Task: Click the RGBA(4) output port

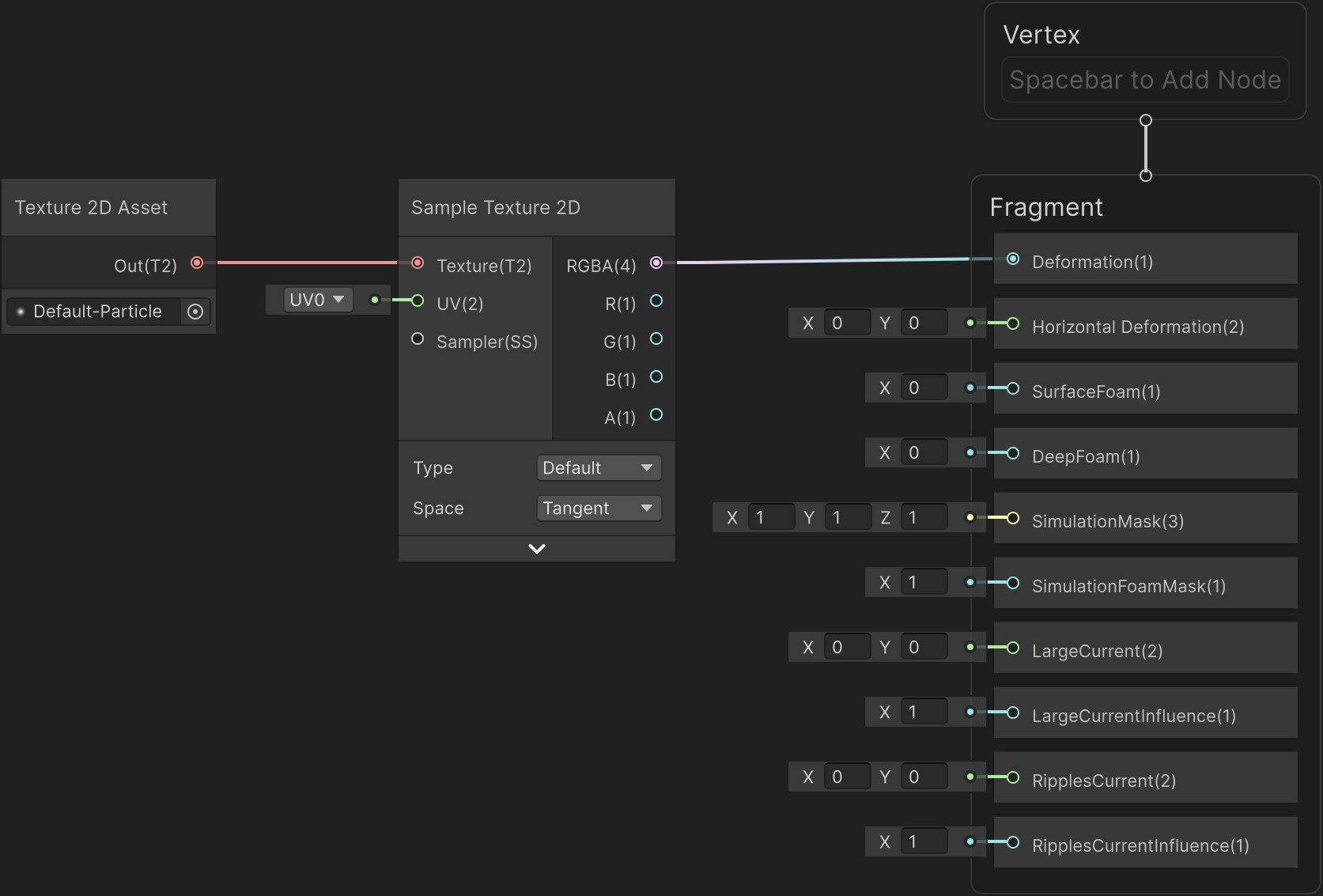Action: [x=656, y=263]
